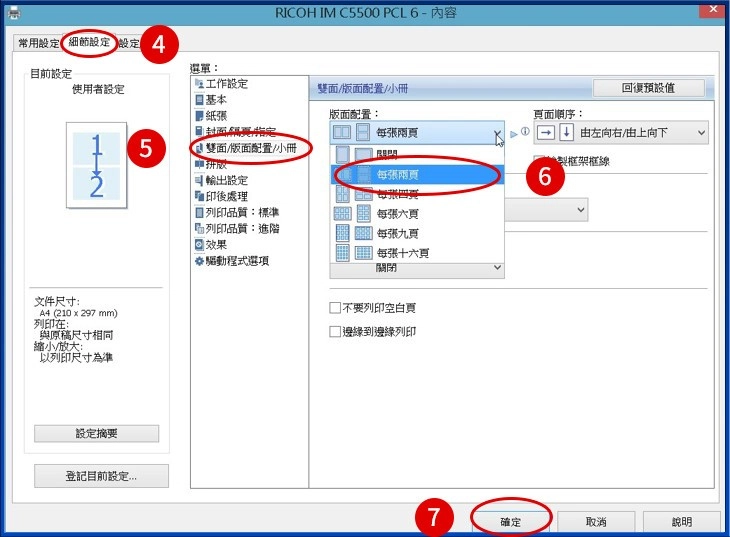Click the right-arrow page order icon
The width and height of the screenshot is (730, 537).
coord(546,133)
